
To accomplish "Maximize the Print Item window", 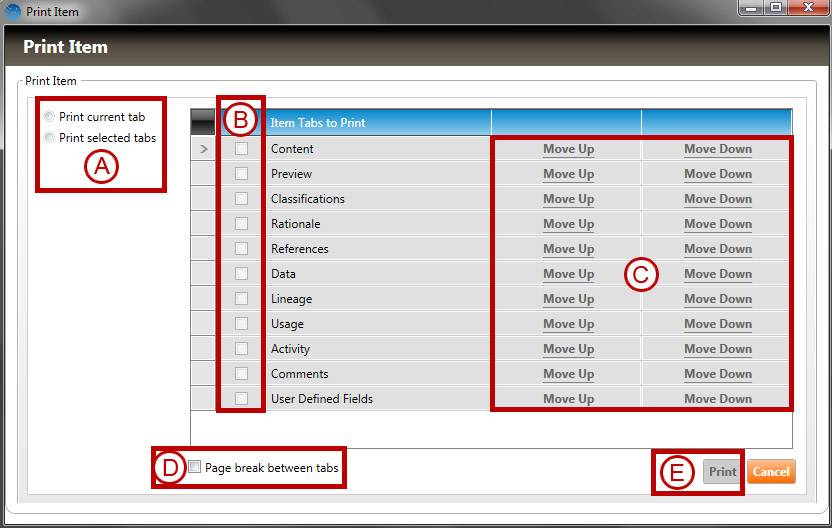I will pos(775,9).
